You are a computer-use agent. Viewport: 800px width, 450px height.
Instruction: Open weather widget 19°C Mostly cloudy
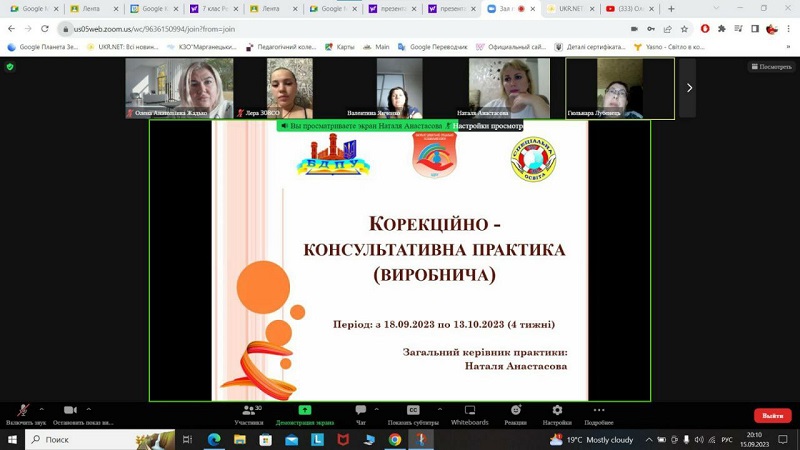(591, 439)
